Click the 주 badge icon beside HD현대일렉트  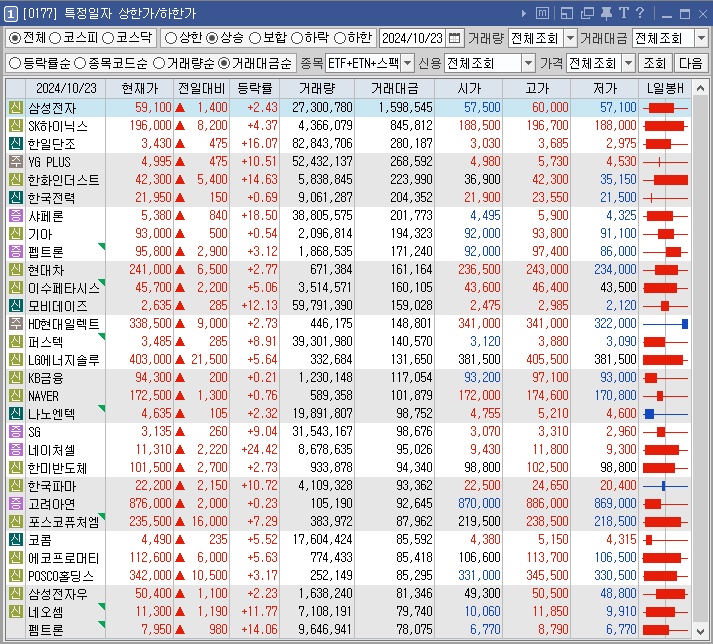pyautogui.click(x=16, y=323)
